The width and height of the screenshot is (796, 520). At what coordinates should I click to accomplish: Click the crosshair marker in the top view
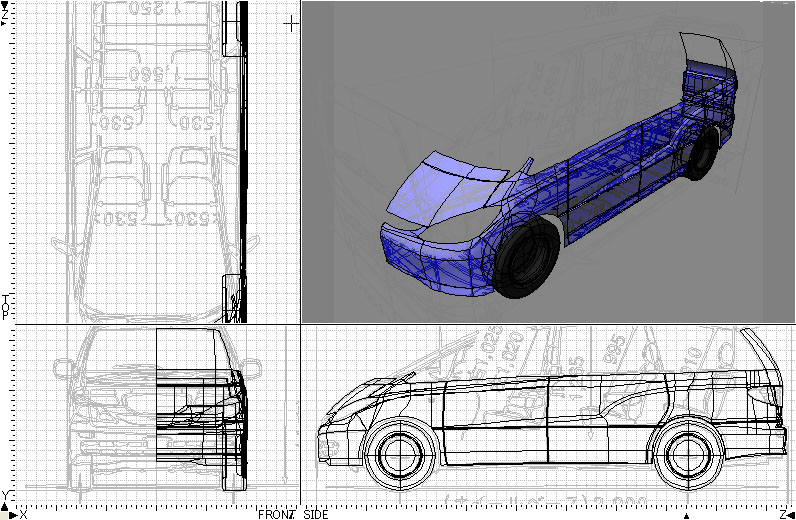click(x=291, y=23)
